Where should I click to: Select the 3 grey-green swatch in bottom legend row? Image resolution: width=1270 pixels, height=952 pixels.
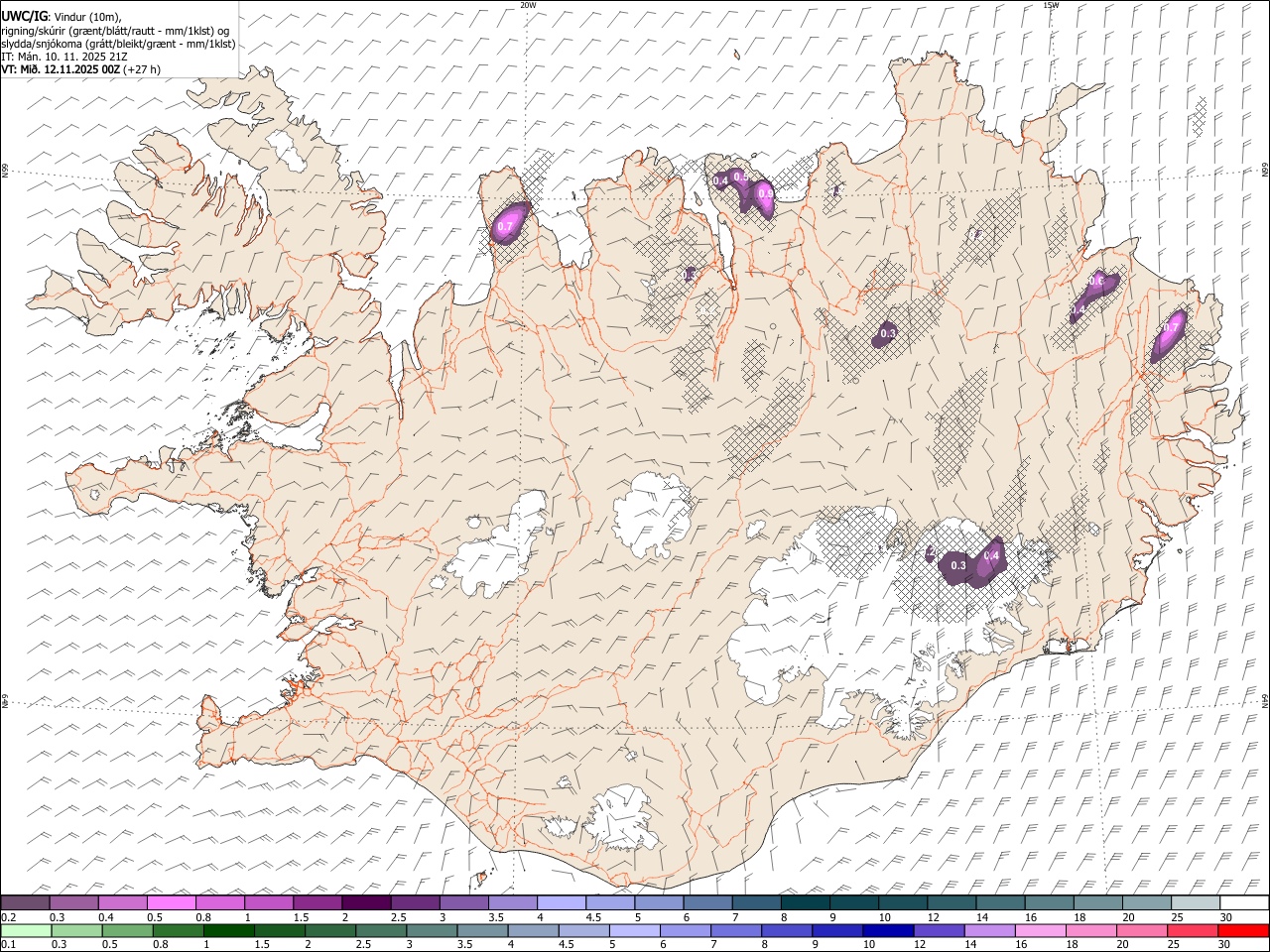coord(432,930)
